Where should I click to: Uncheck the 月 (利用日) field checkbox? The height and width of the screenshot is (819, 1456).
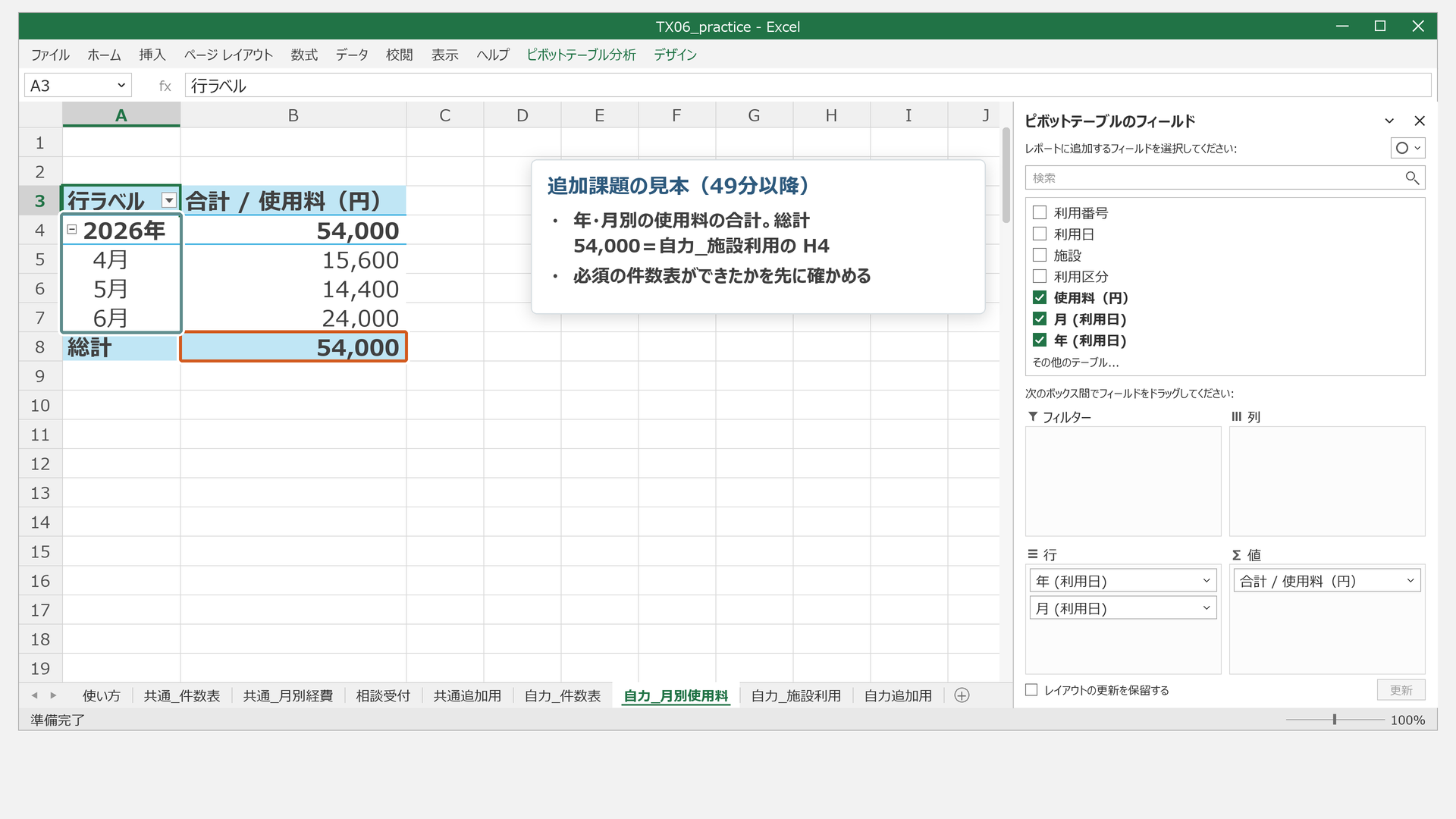click(1040, 319)
